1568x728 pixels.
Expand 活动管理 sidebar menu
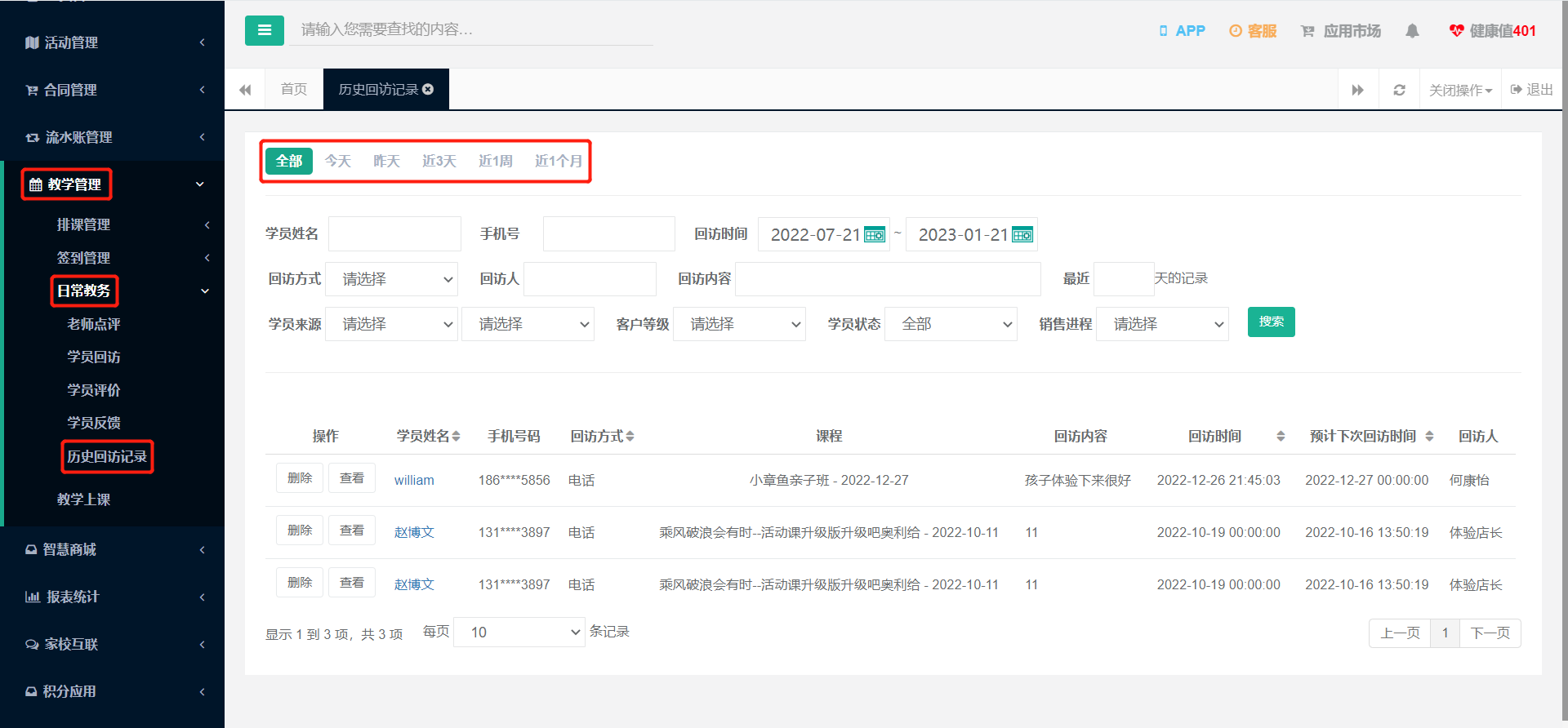click(x=113, y=42)
